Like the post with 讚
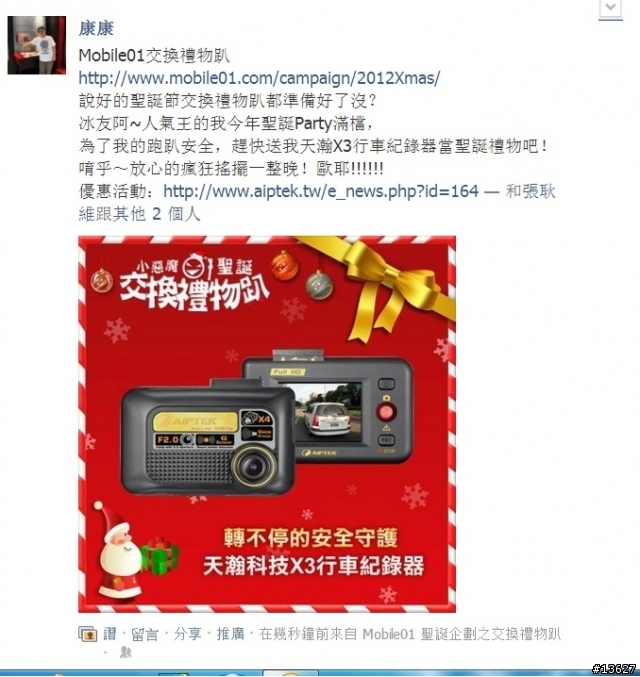 (x=110, y=634)
